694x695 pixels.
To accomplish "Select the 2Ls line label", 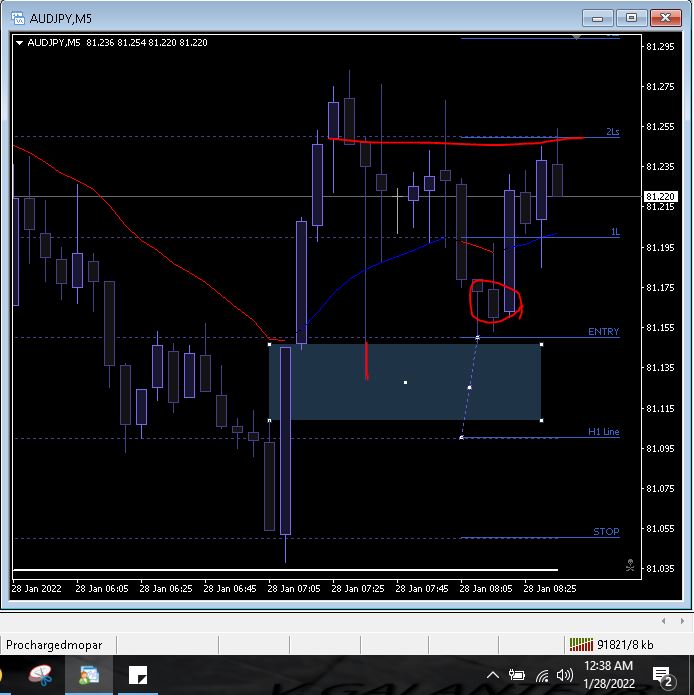I will tap(612, 132).
